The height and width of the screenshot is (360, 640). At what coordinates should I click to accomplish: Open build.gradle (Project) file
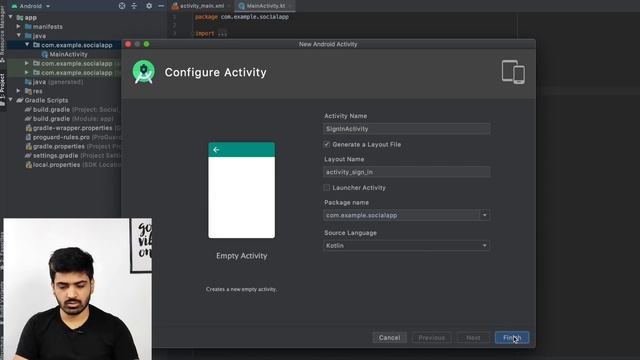tap(72, 109)
